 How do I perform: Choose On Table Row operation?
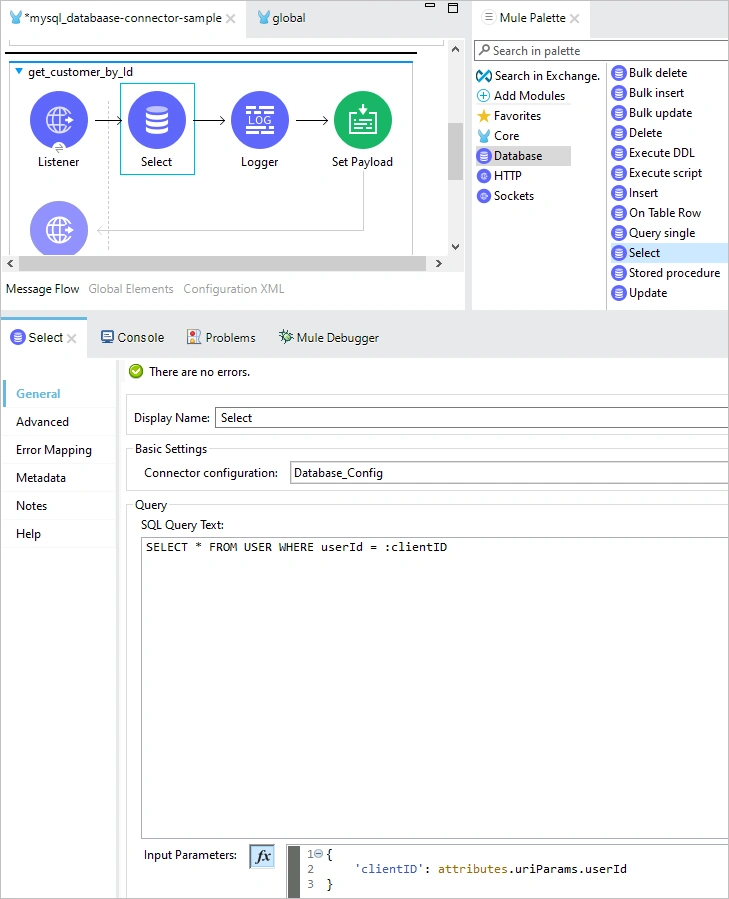657,213
